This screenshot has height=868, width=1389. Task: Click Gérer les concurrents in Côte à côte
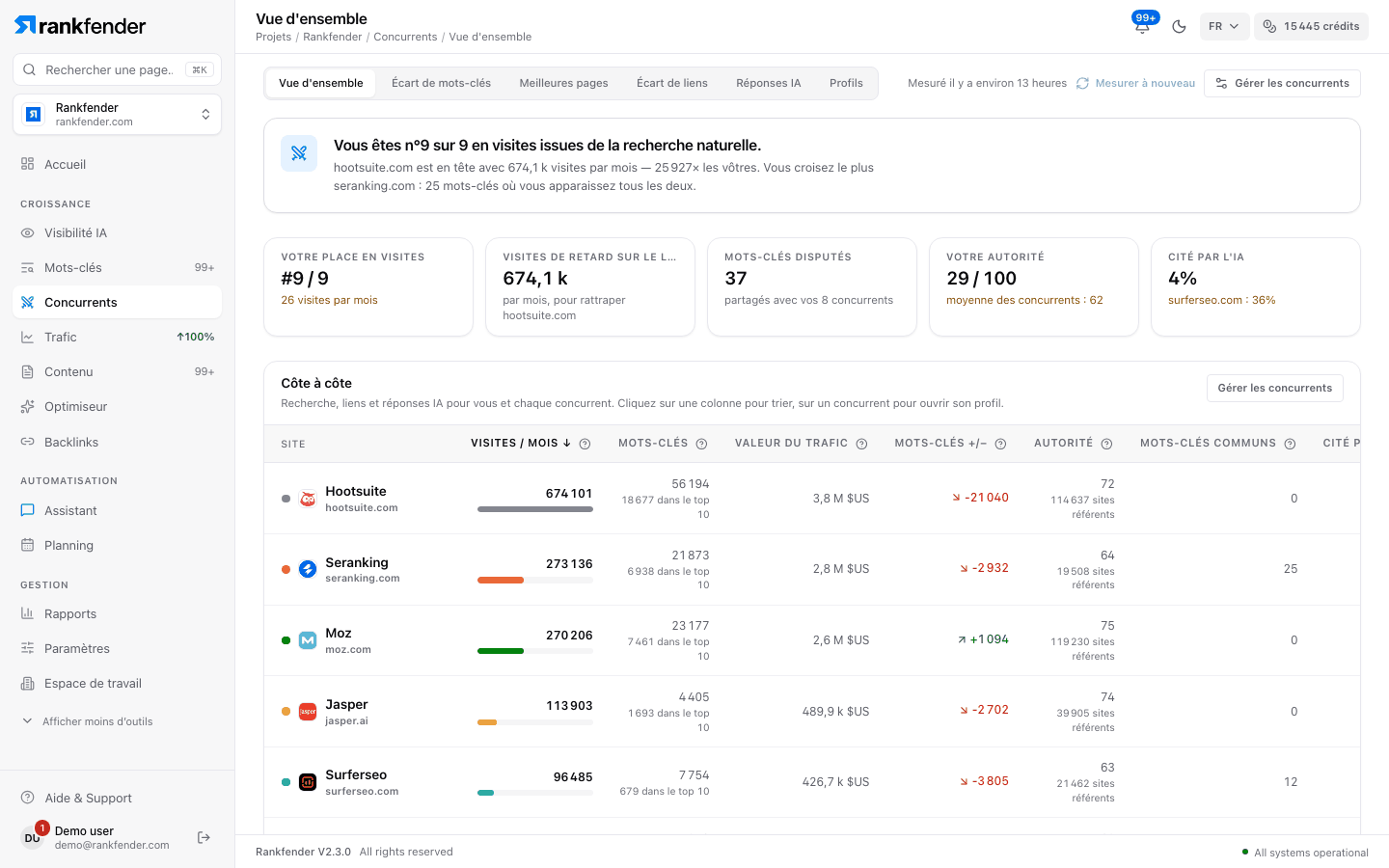tap(1274, 388)
